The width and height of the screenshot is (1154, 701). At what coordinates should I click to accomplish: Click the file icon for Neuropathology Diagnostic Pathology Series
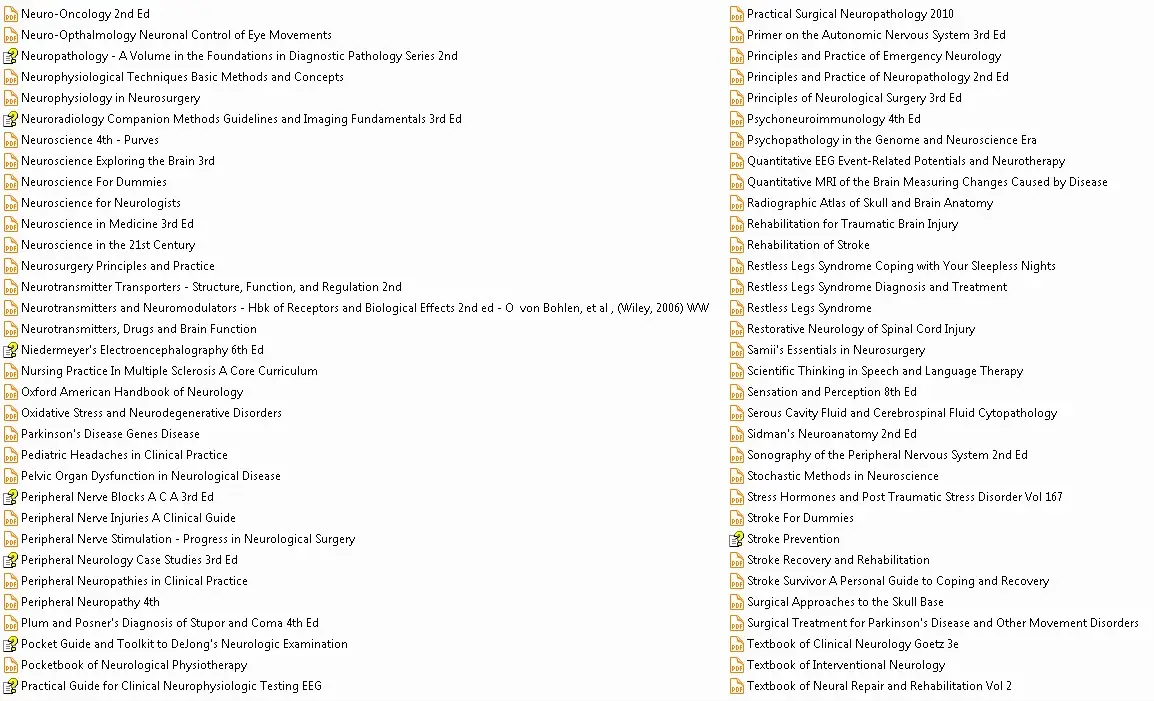tap(10, 56)
